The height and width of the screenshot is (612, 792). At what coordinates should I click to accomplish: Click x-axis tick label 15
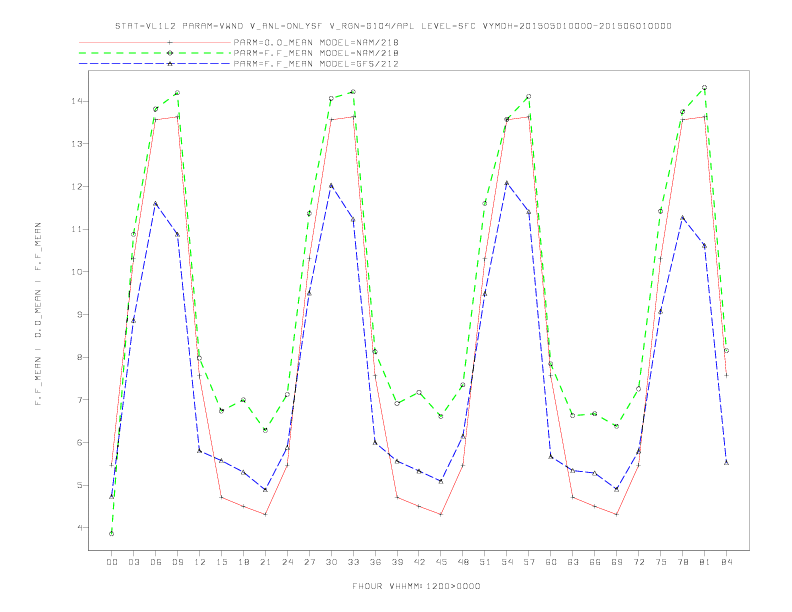[x=221, y=562]
